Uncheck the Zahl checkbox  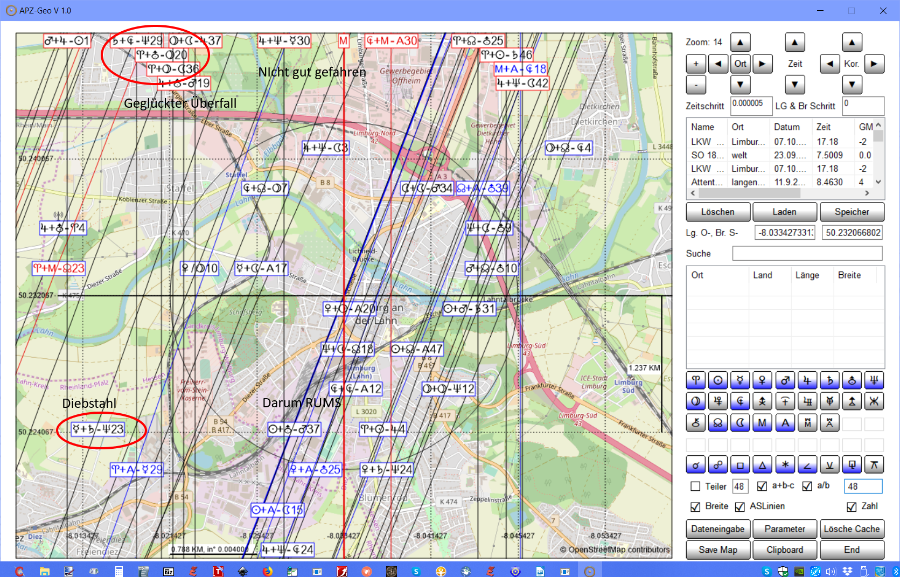852,507
